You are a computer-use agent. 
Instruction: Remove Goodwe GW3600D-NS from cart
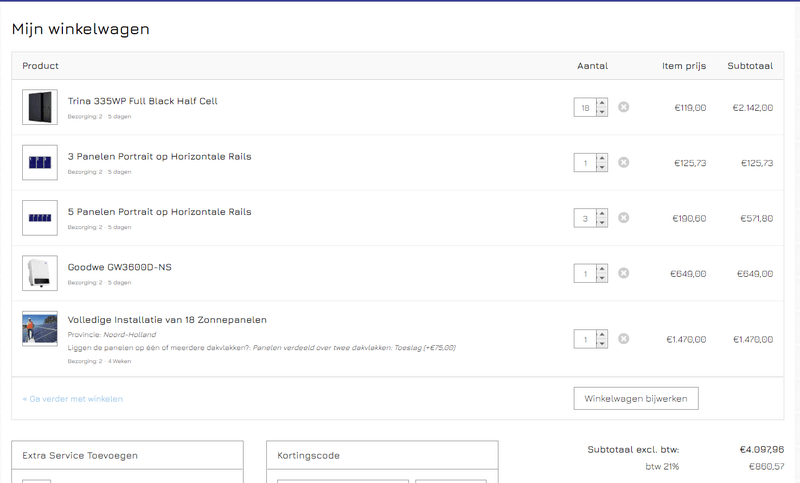(623, 273)
